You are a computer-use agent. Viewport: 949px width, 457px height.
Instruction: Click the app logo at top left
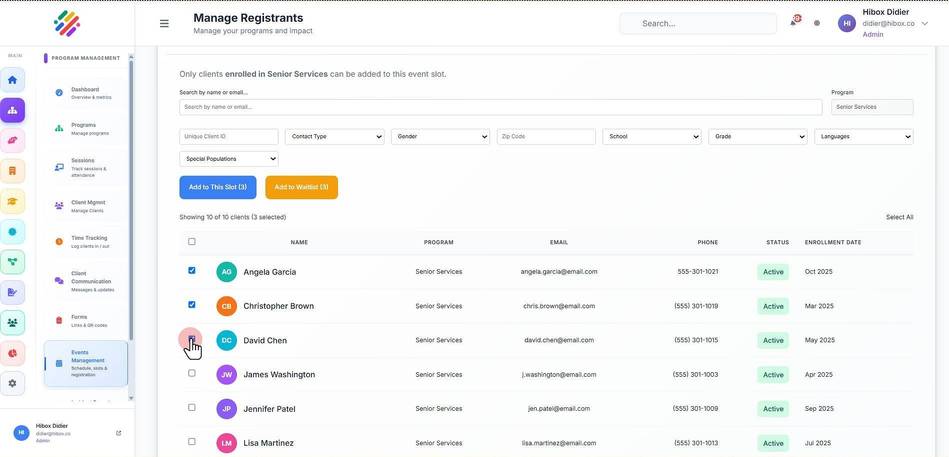coord(67,23)
